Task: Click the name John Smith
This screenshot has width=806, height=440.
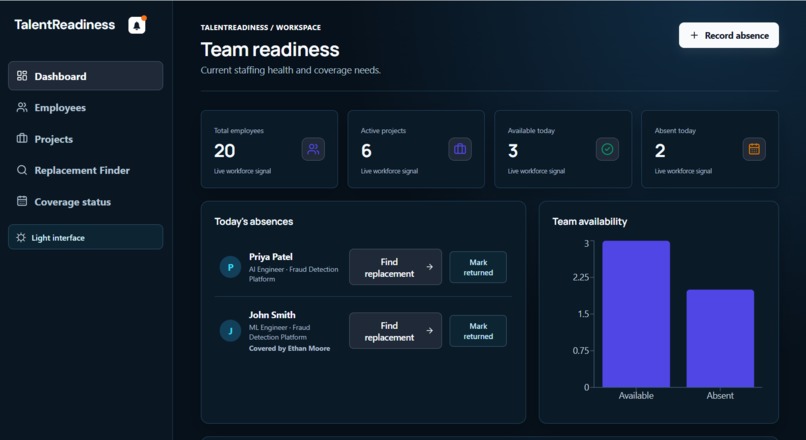Action: pyautogui.click(x=272, y=315)
